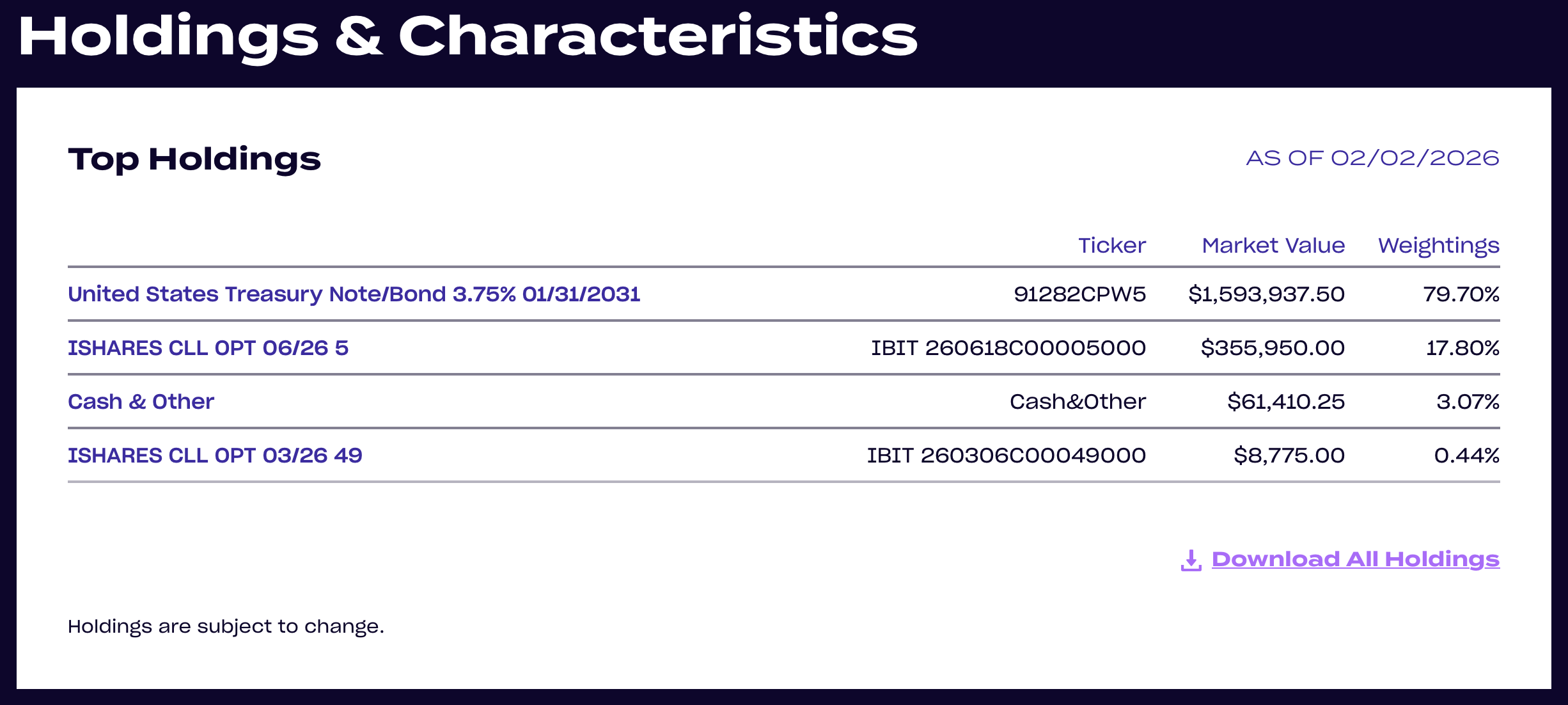
Task: Click ticker 91282CPW5 in the table
Action: click(1081, 294)
